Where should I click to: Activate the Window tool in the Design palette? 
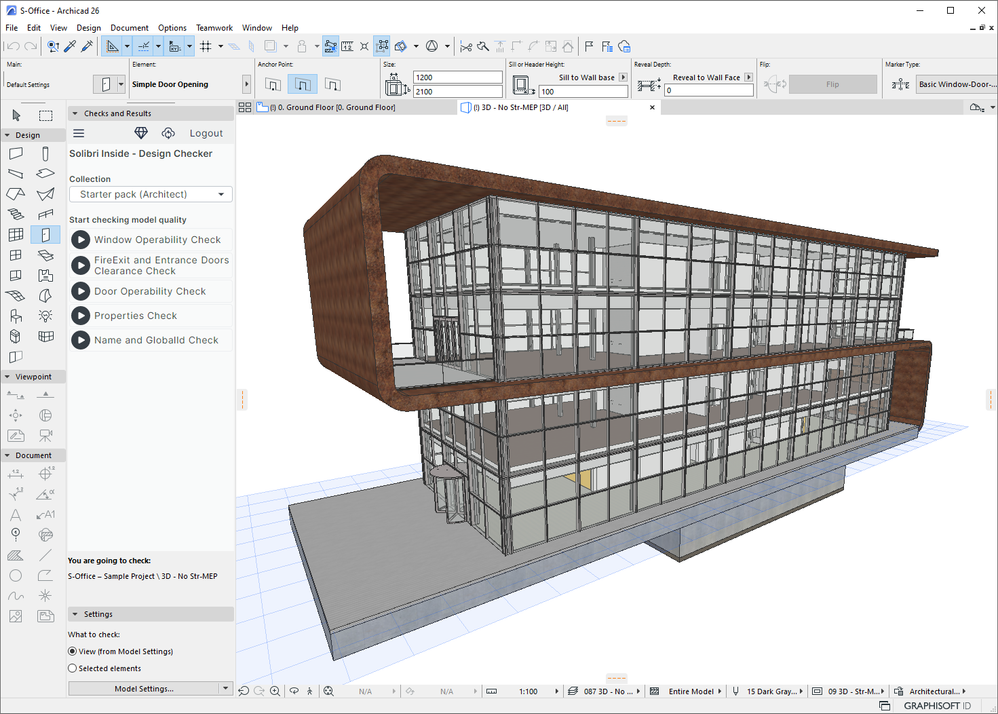(x=15, y=252)
